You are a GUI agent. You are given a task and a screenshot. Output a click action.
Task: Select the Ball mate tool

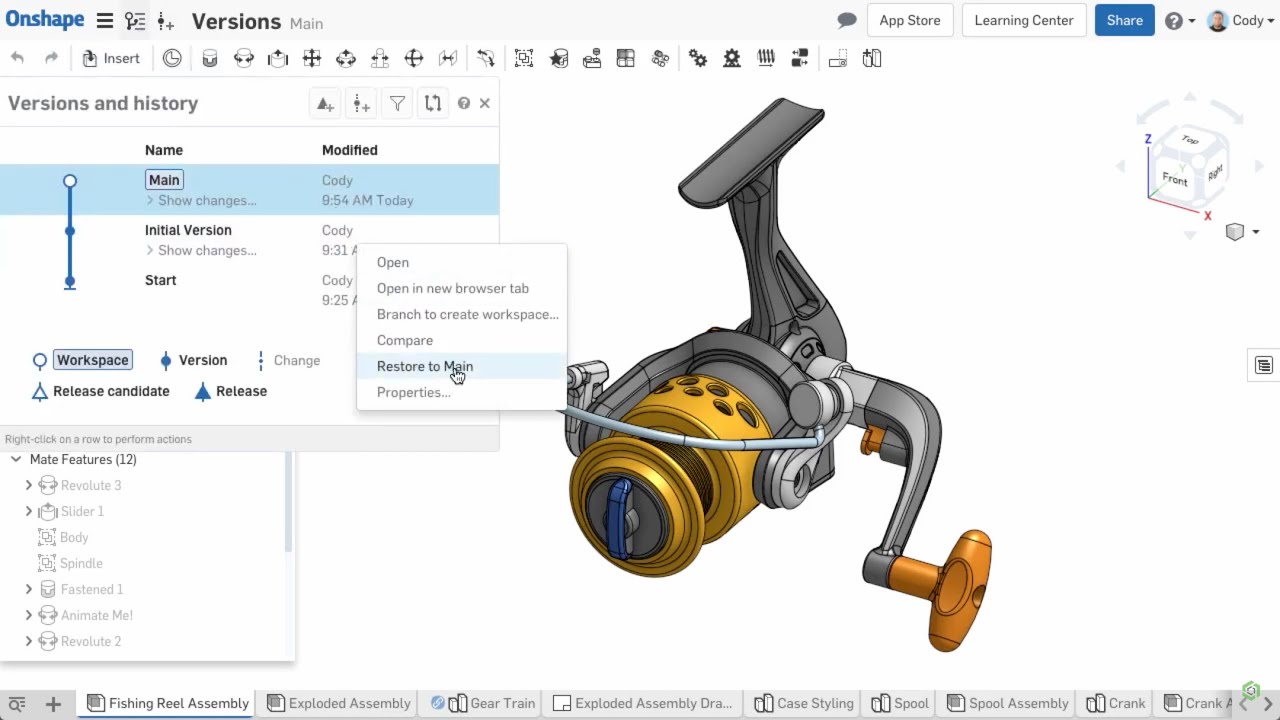(x=414, y=59)
